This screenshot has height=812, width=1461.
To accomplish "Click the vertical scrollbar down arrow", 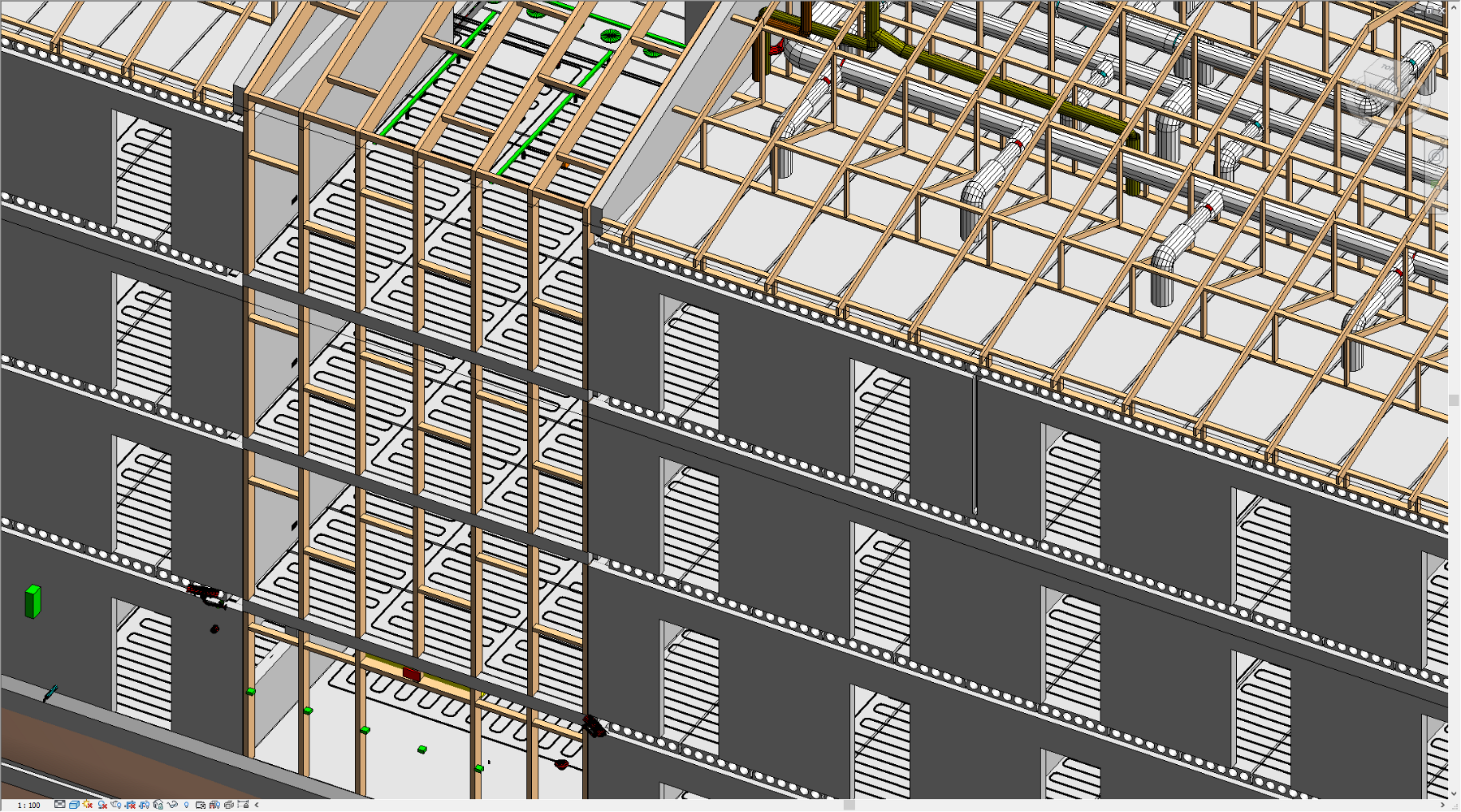I will pyautogui.click(x=1454, y=793).
